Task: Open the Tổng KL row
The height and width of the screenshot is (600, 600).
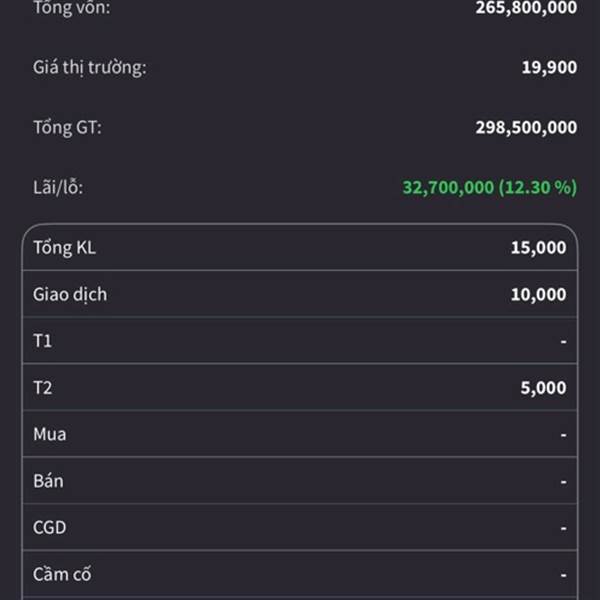Action: 300,248
